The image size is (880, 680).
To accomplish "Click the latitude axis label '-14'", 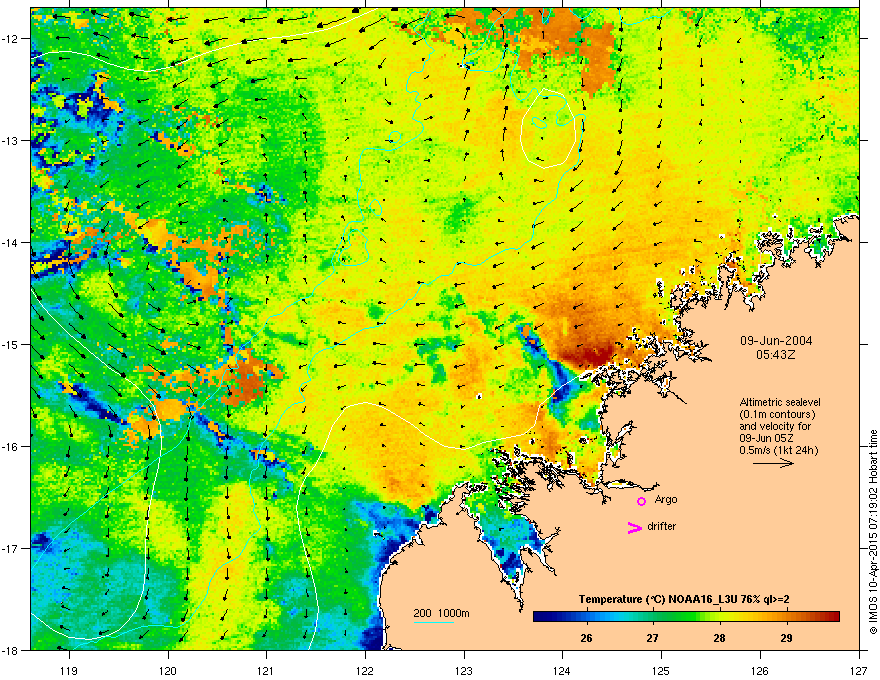I will pos(11,243).
